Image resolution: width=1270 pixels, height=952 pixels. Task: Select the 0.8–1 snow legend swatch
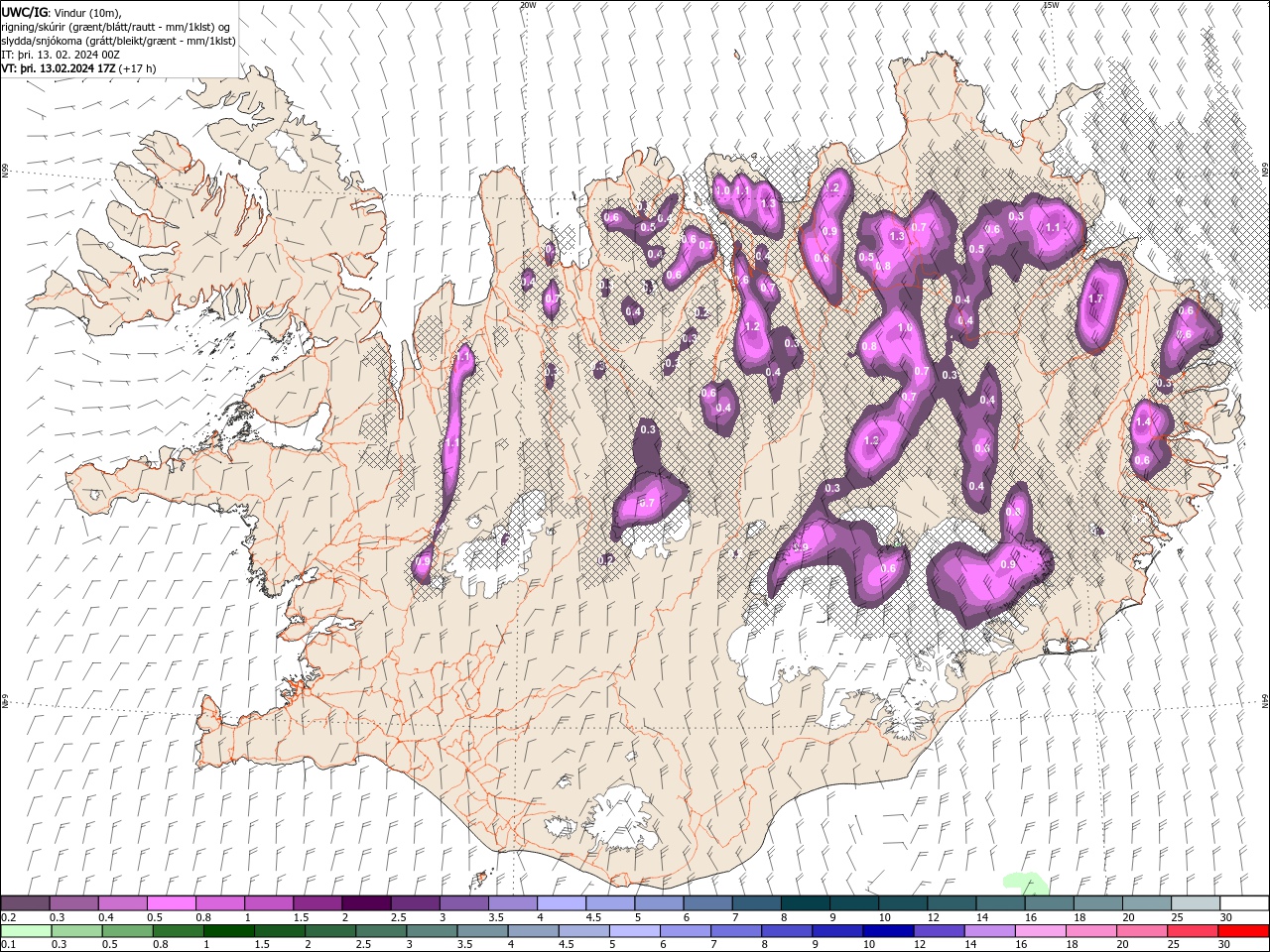click(220, 903)
